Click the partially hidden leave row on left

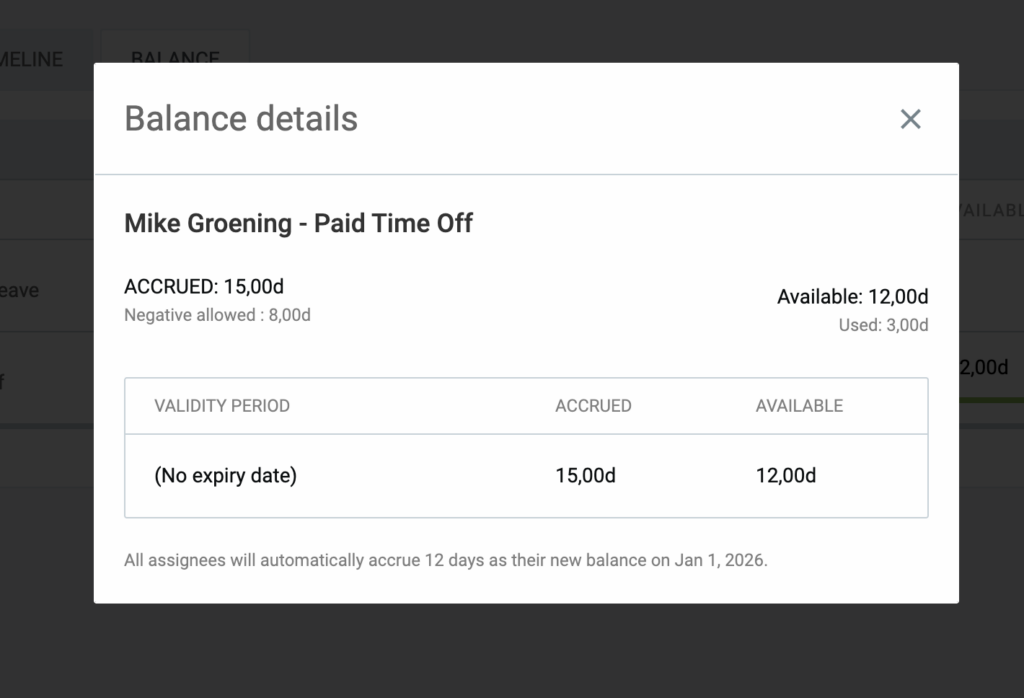pos(20,291)
